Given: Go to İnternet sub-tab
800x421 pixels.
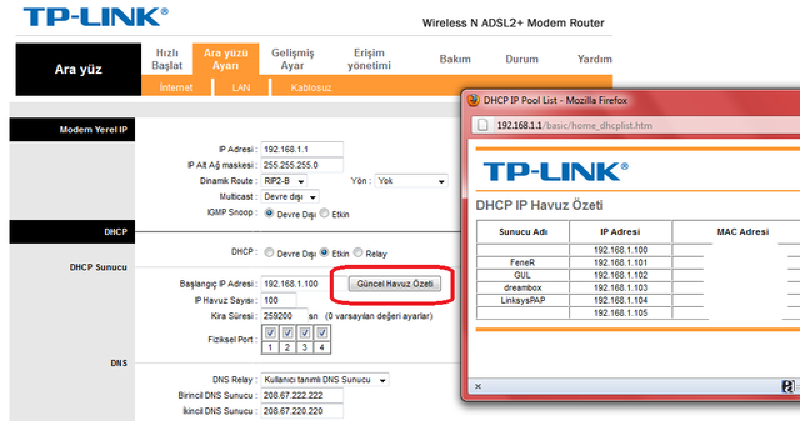Looking at the screenshot, I should (x=176, y=87).
